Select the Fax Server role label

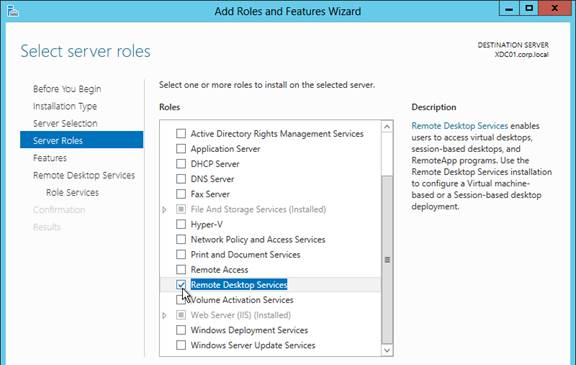pyautogui.click(x=210, y=194)
